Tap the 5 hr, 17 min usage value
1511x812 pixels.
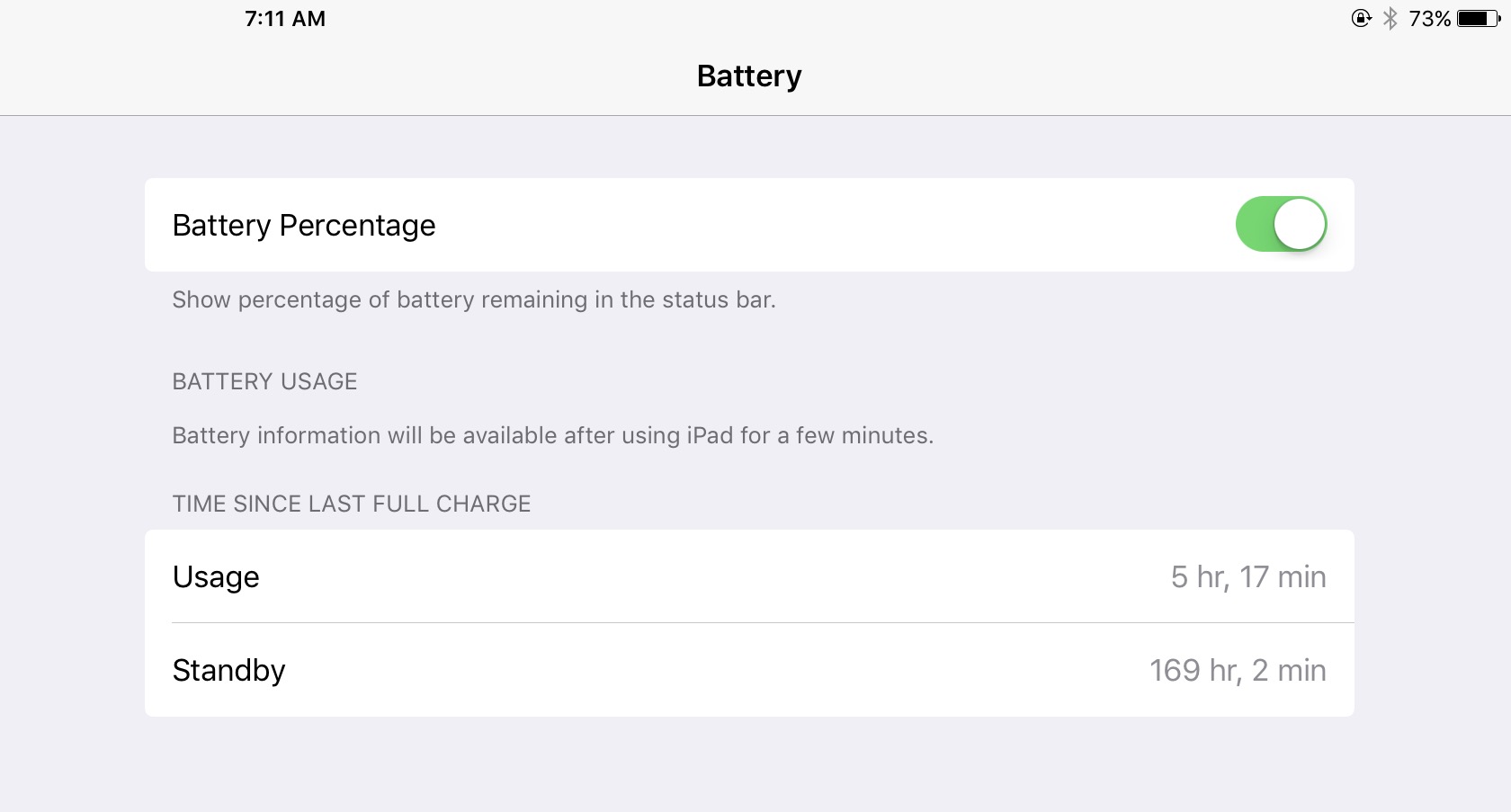[x=1247, y=576]
